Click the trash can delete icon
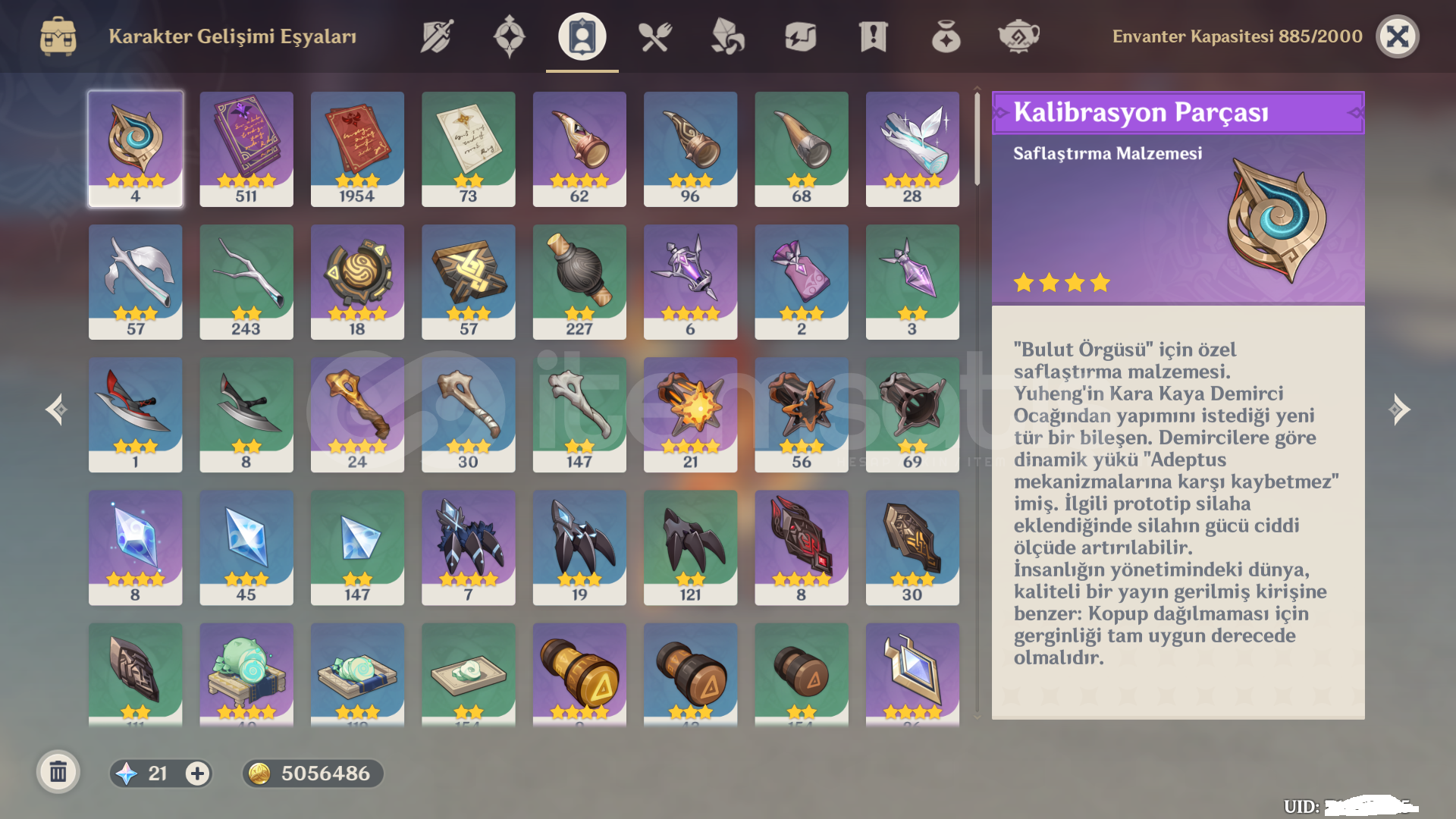1456x819 pixels. point(58,773)
